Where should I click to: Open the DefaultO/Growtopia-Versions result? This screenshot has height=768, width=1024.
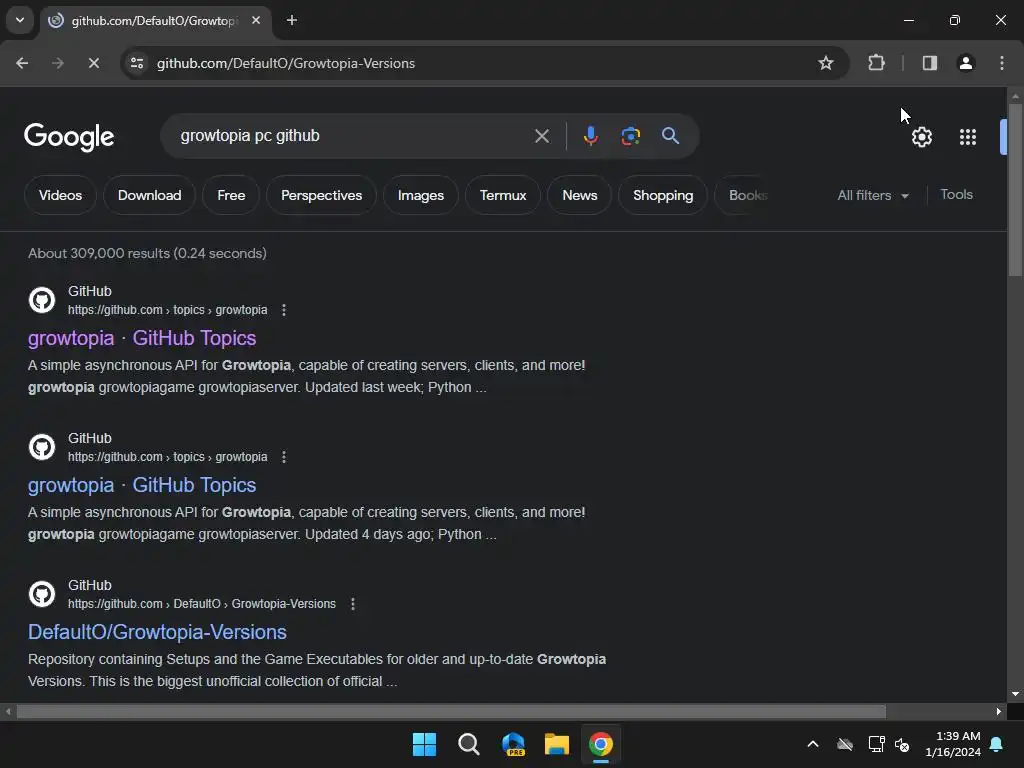[x=157, y=632]
